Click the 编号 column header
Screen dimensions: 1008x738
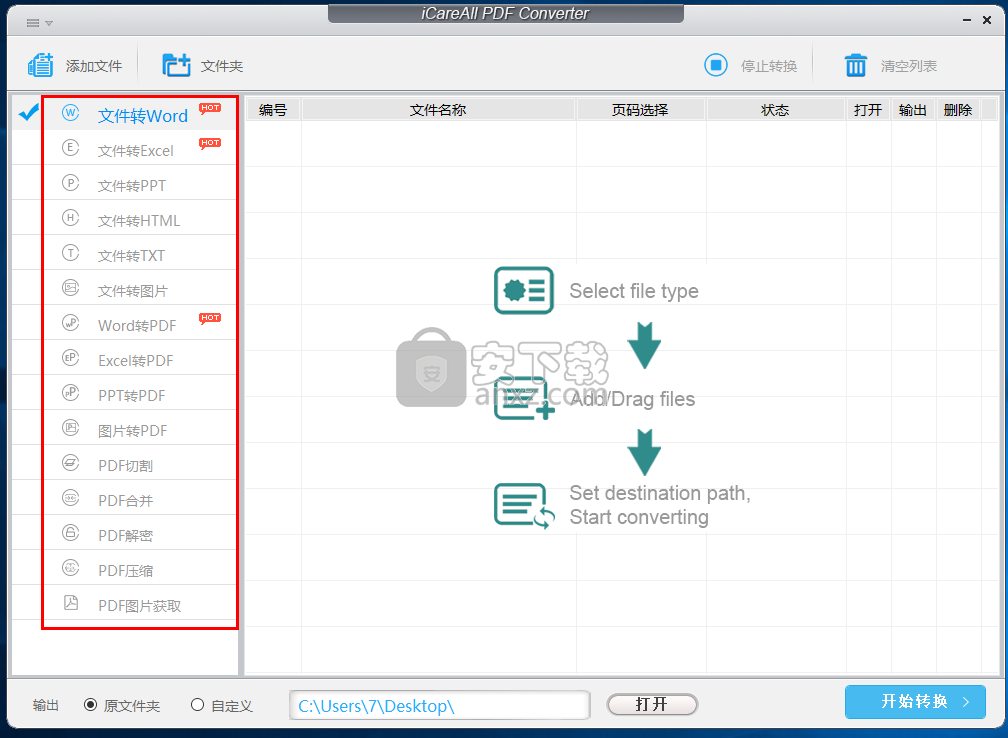coord(273,110)
